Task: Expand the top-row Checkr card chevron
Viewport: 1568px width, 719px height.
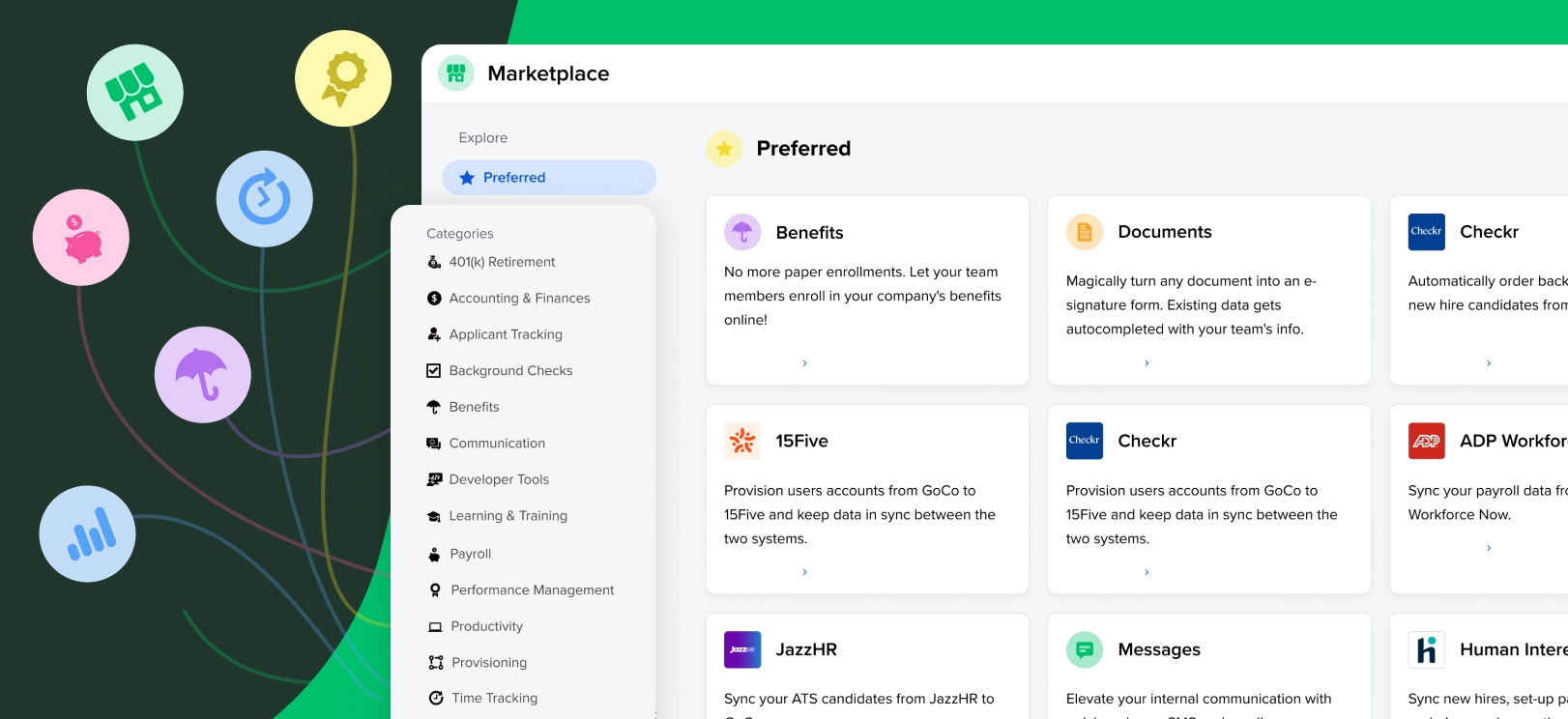Action: pyautogui.click(x=1489, y=363)
